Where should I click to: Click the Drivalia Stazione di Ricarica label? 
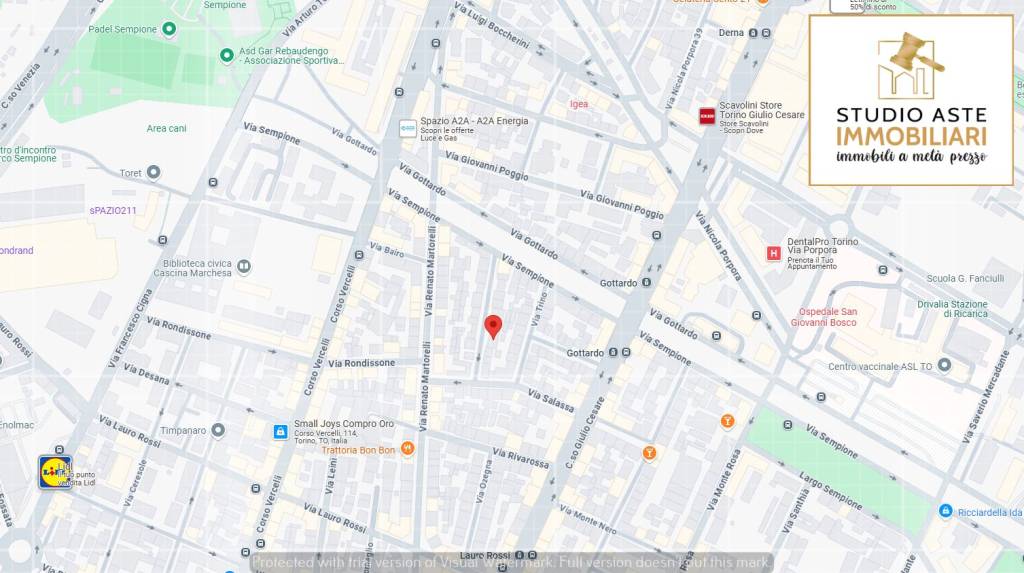point(952,309)
